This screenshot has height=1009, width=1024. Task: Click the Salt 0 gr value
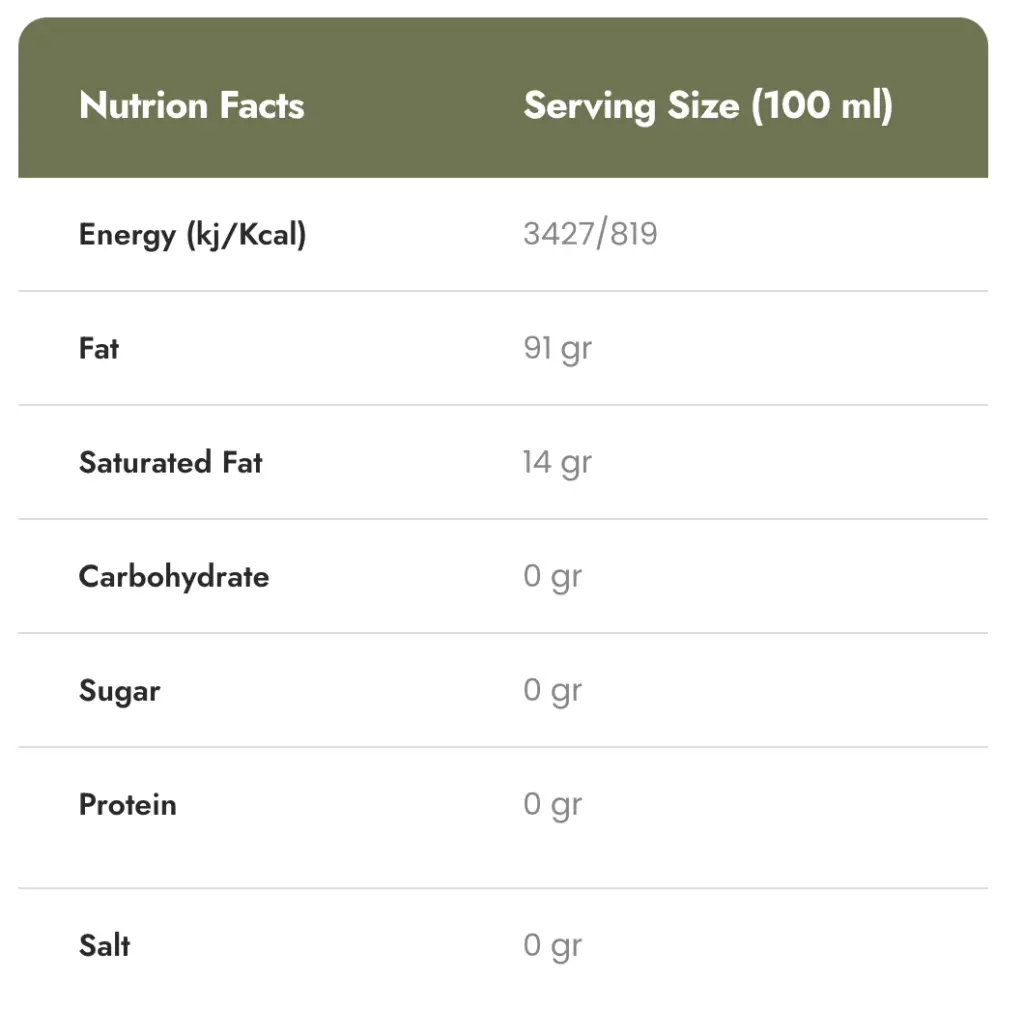552,946
